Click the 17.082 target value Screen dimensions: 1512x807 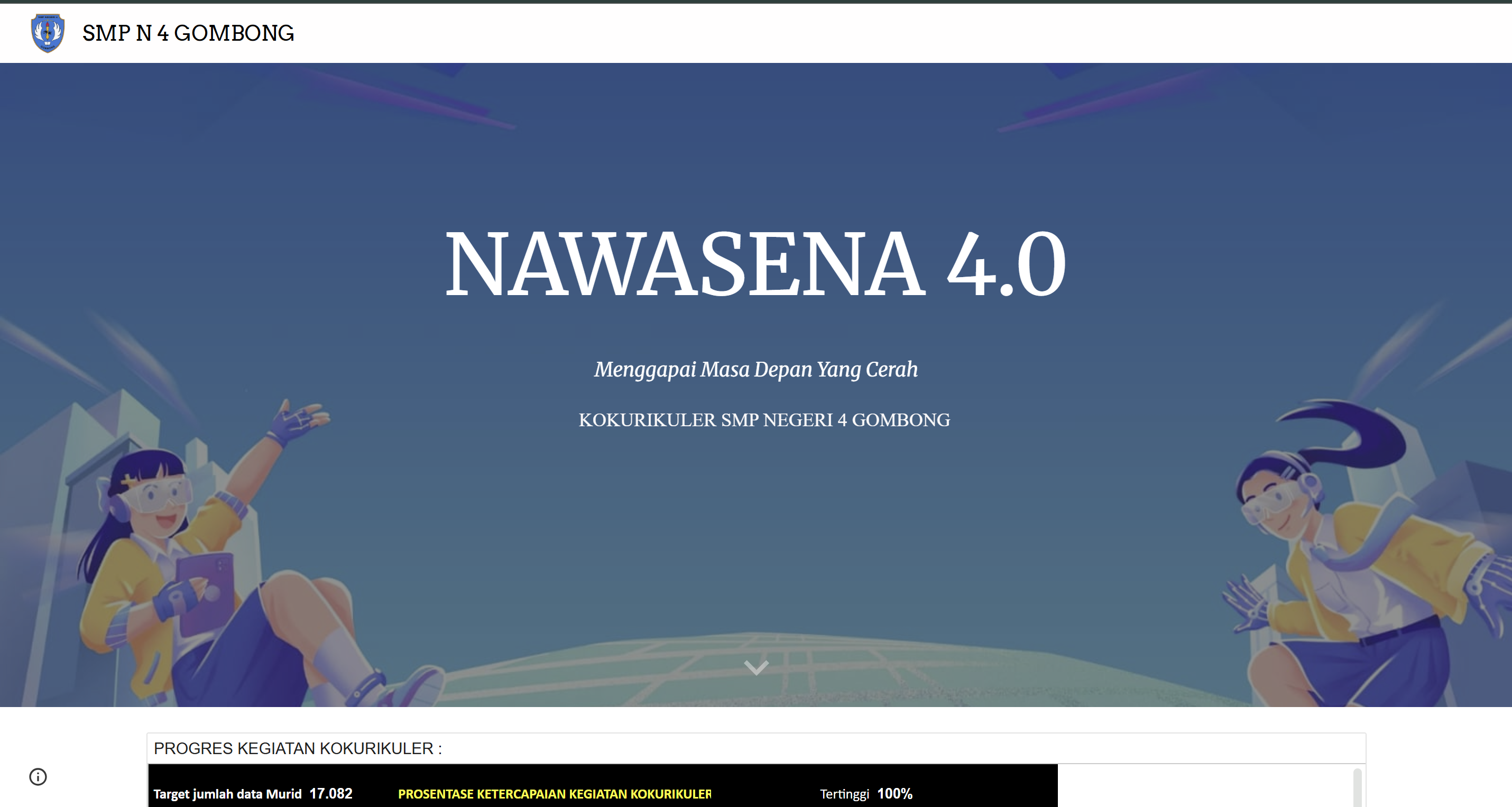coord(331,793)
